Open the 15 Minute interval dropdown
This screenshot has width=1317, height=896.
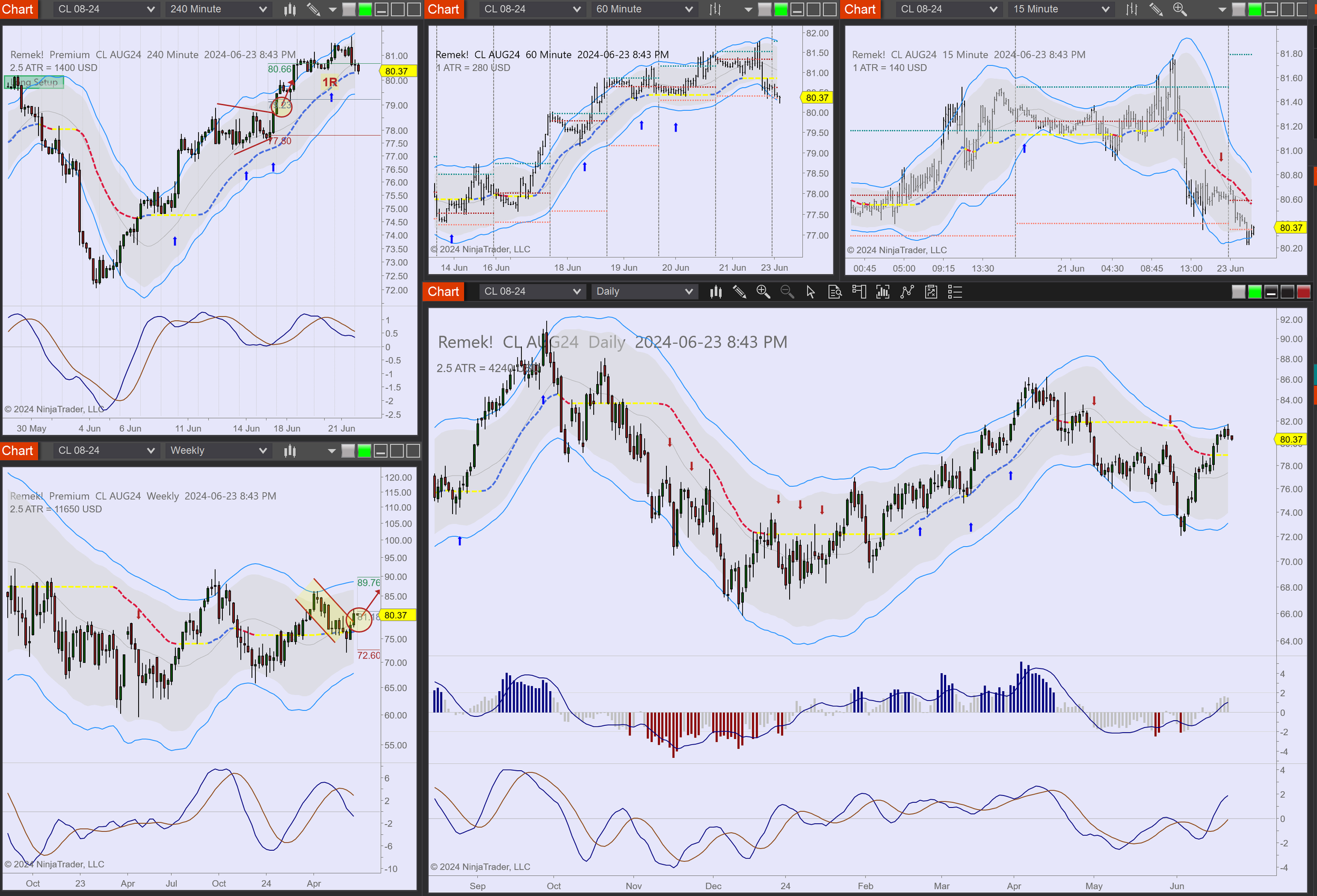point(1060,9)
